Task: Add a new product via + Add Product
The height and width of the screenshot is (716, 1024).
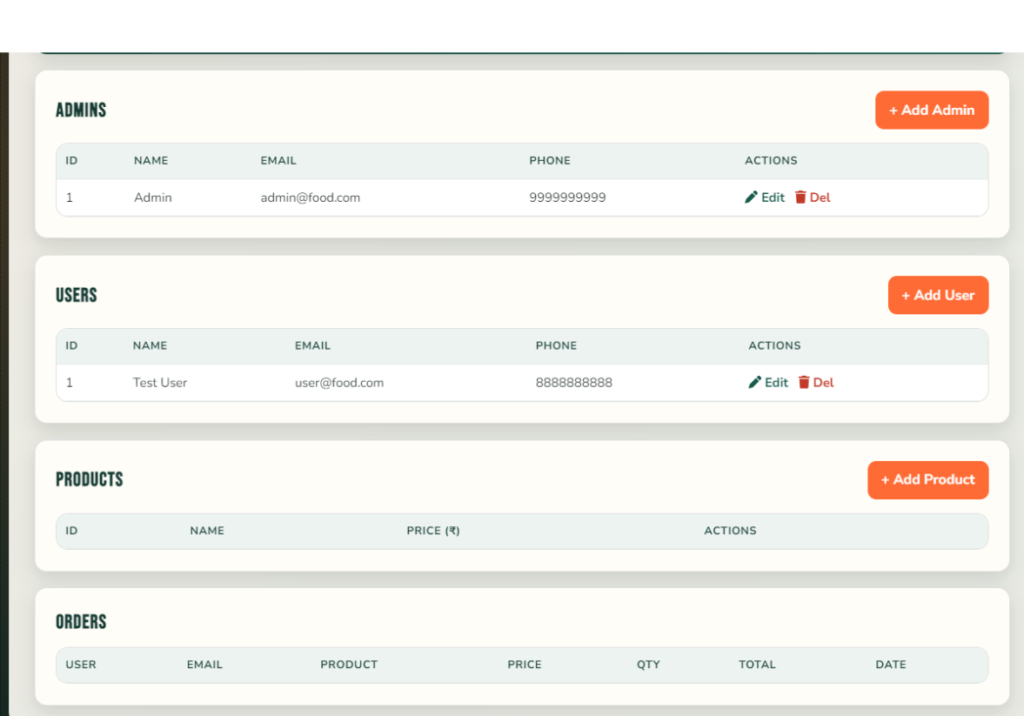Action: 927,479
